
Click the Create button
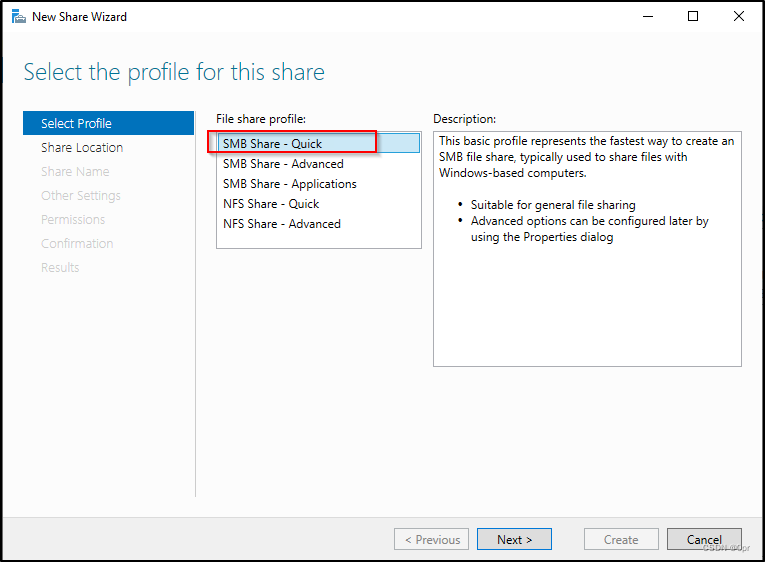(x=621, y=539)
